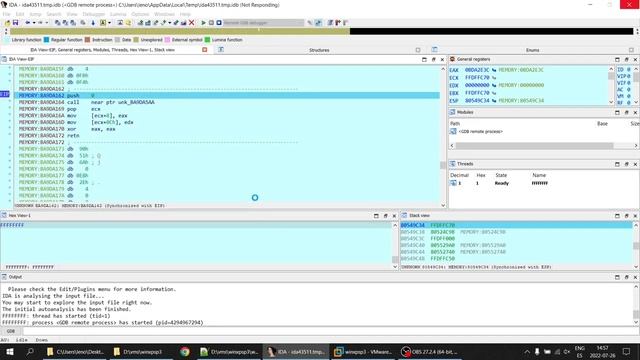
Task: Click the Jump forward arrow icon
Action: (40, 23)
